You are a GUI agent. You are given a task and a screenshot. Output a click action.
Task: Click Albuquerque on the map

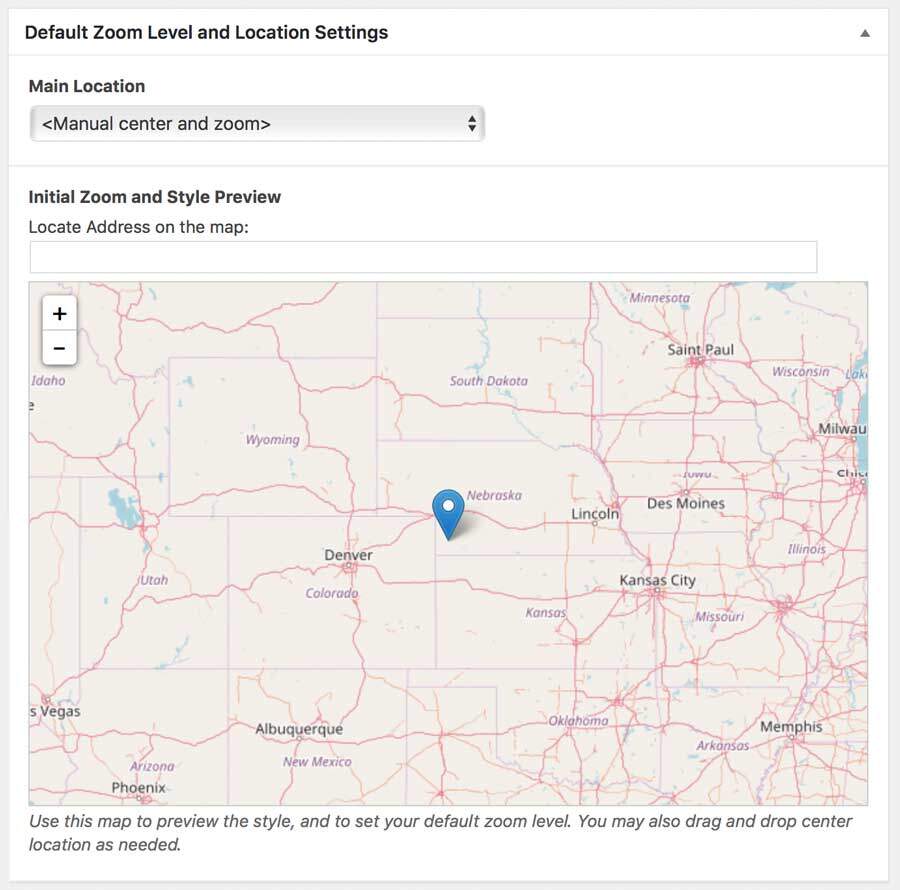point(299,729)
